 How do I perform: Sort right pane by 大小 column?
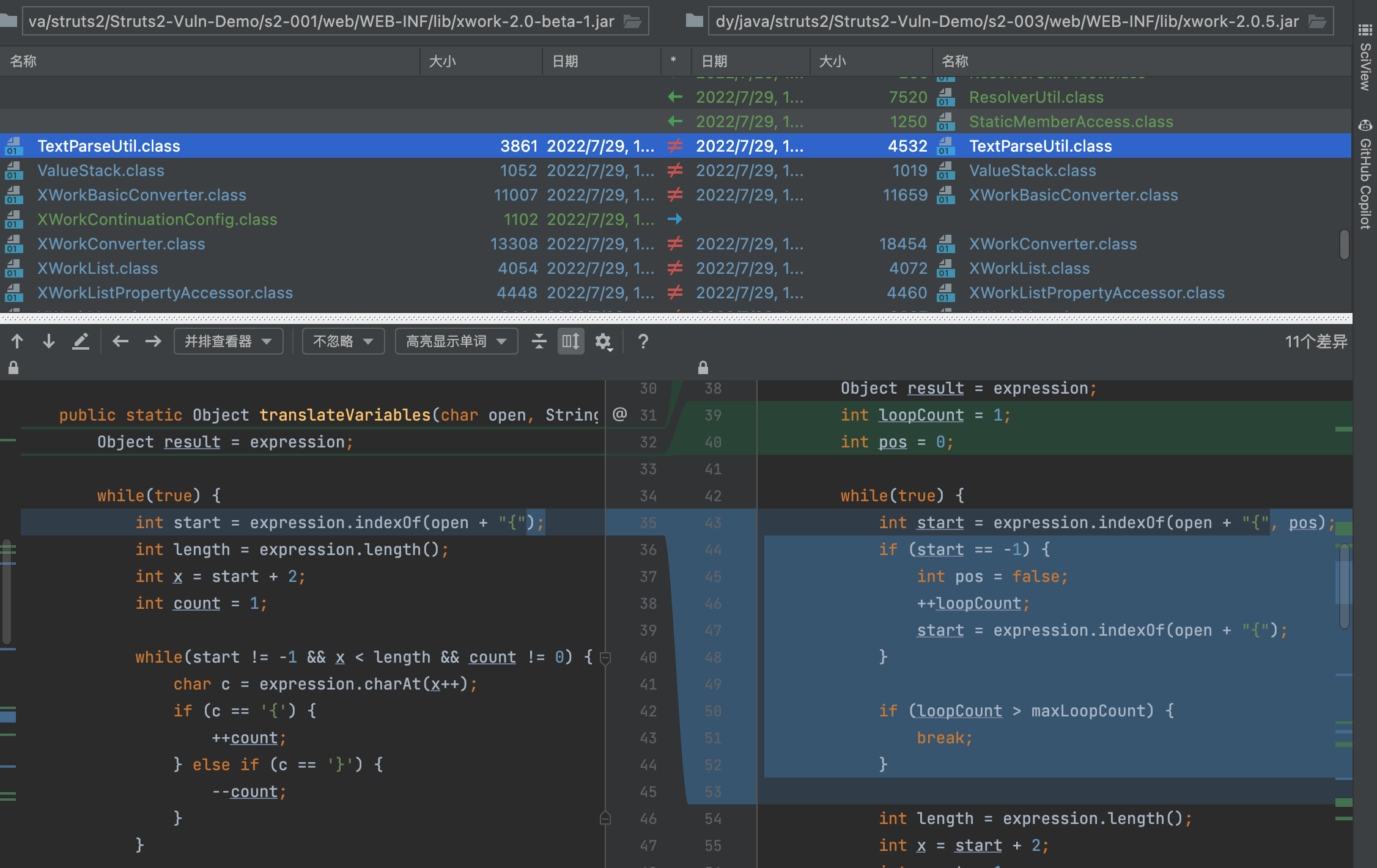tap(871, 61)
